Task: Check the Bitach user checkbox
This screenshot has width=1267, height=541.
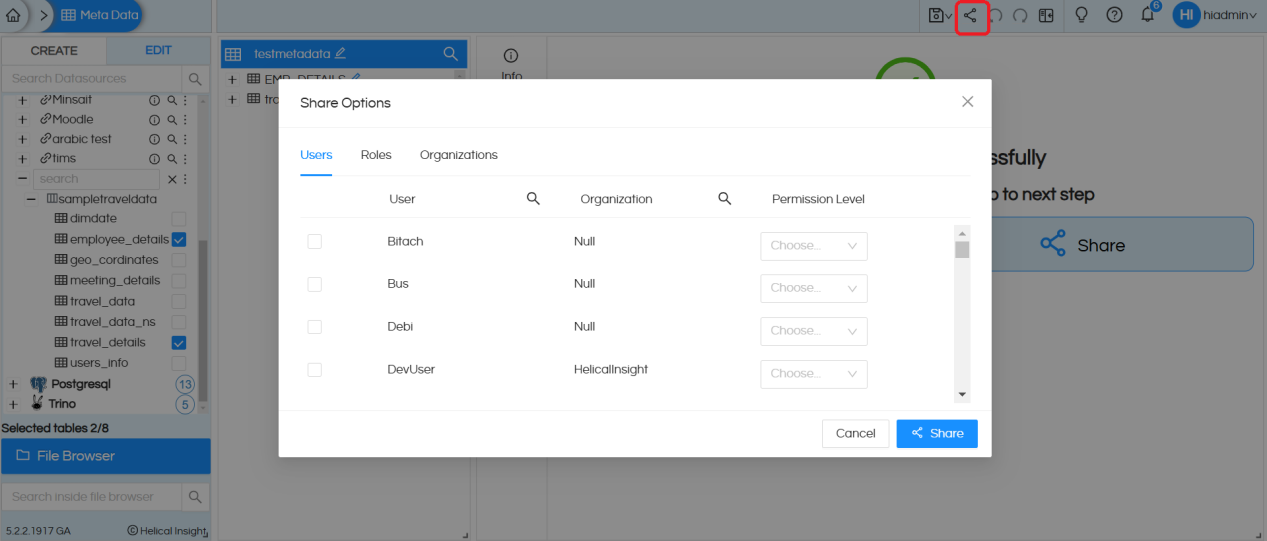Action: coord(314,241)
